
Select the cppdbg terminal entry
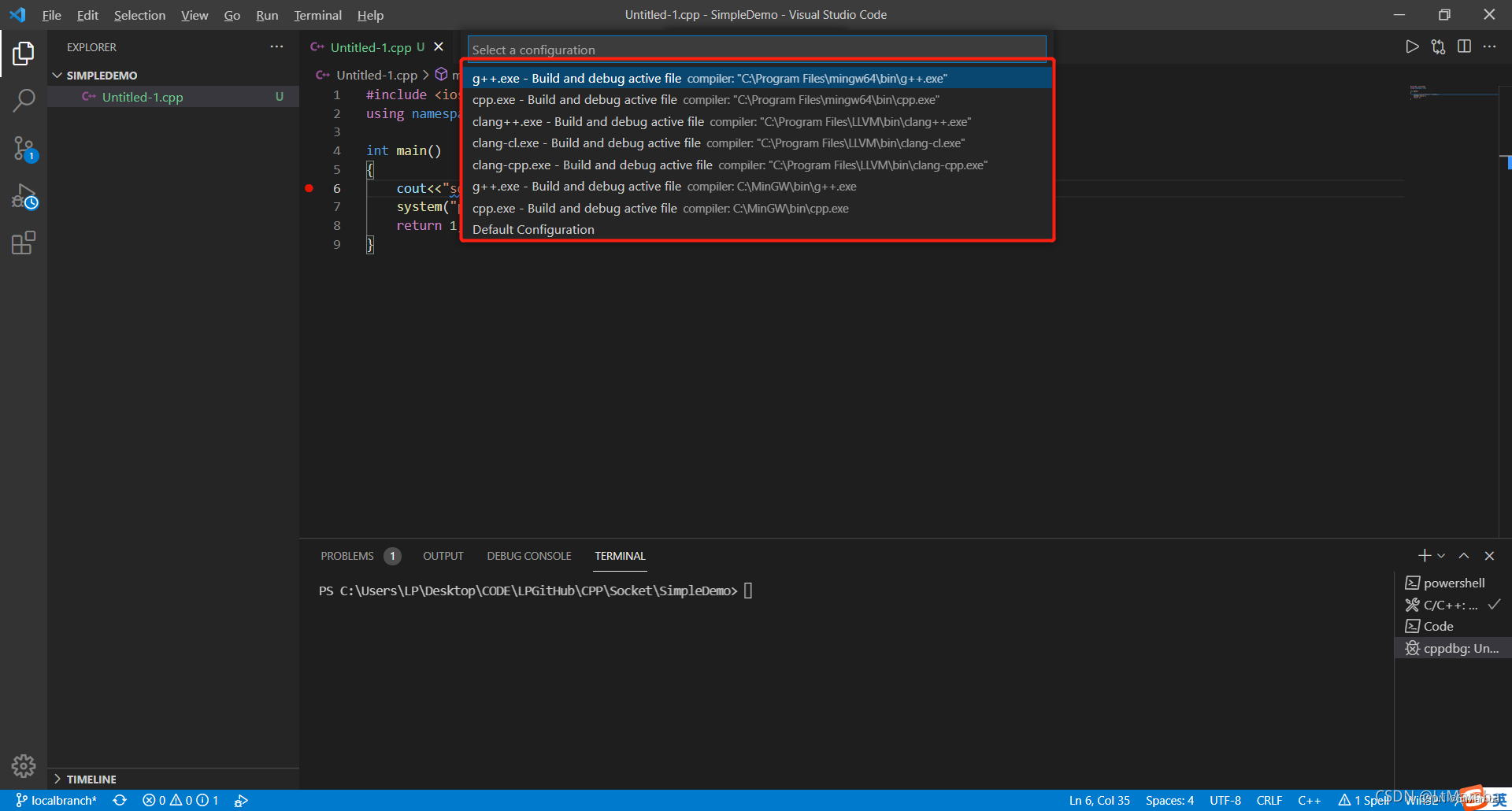coord(1452,648)
